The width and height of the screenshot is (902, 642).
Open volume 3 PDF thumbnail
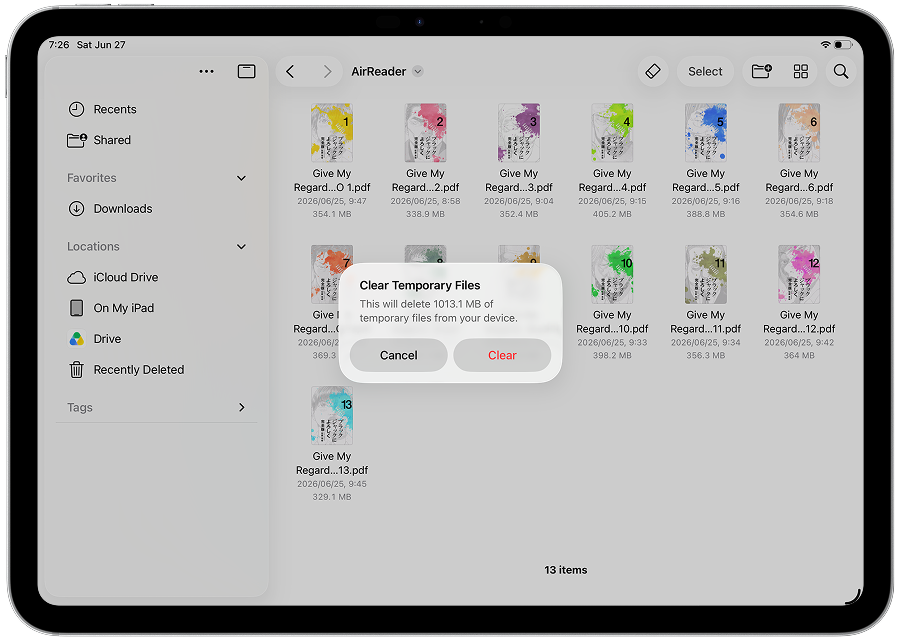[519, 133]
